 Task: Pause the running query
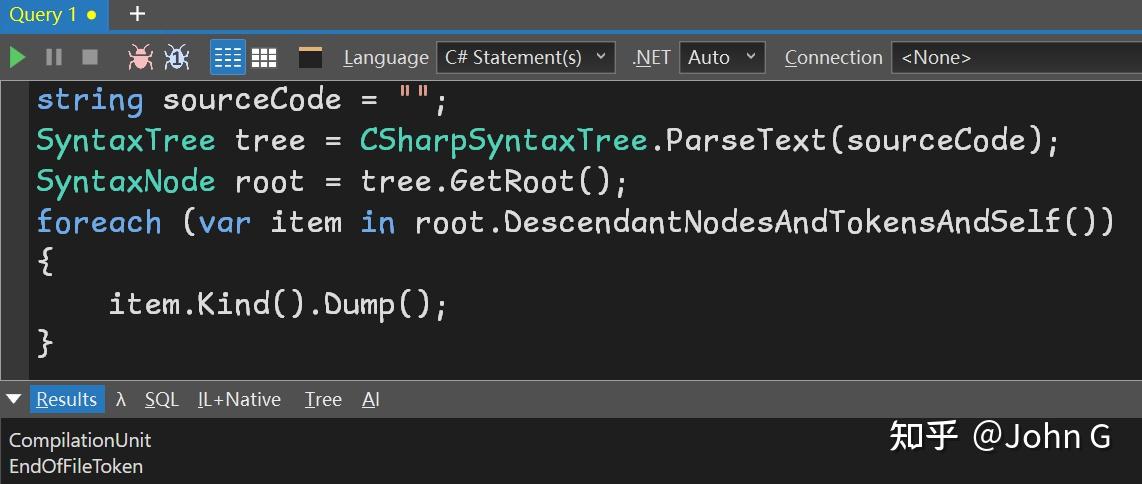pos(54,57)
